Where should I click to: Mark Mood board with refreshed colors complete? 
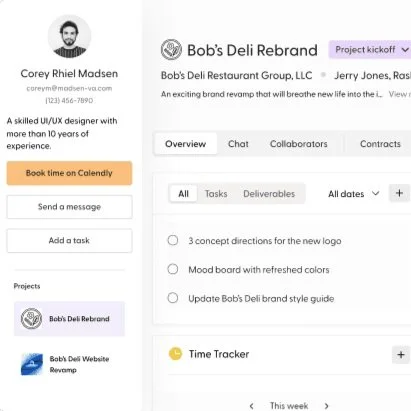[x=173, y=269]
